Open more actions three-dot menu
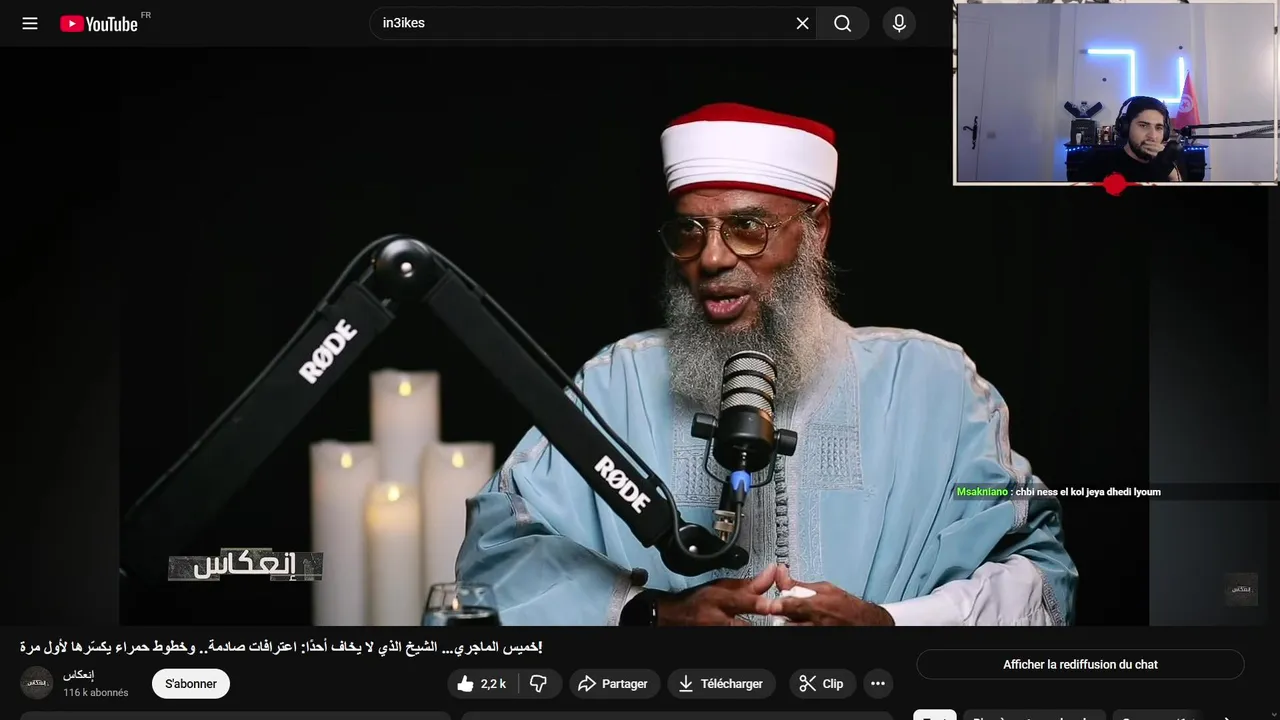The width and height of the screenshot is (1280, 720). [x=878, y=684]
